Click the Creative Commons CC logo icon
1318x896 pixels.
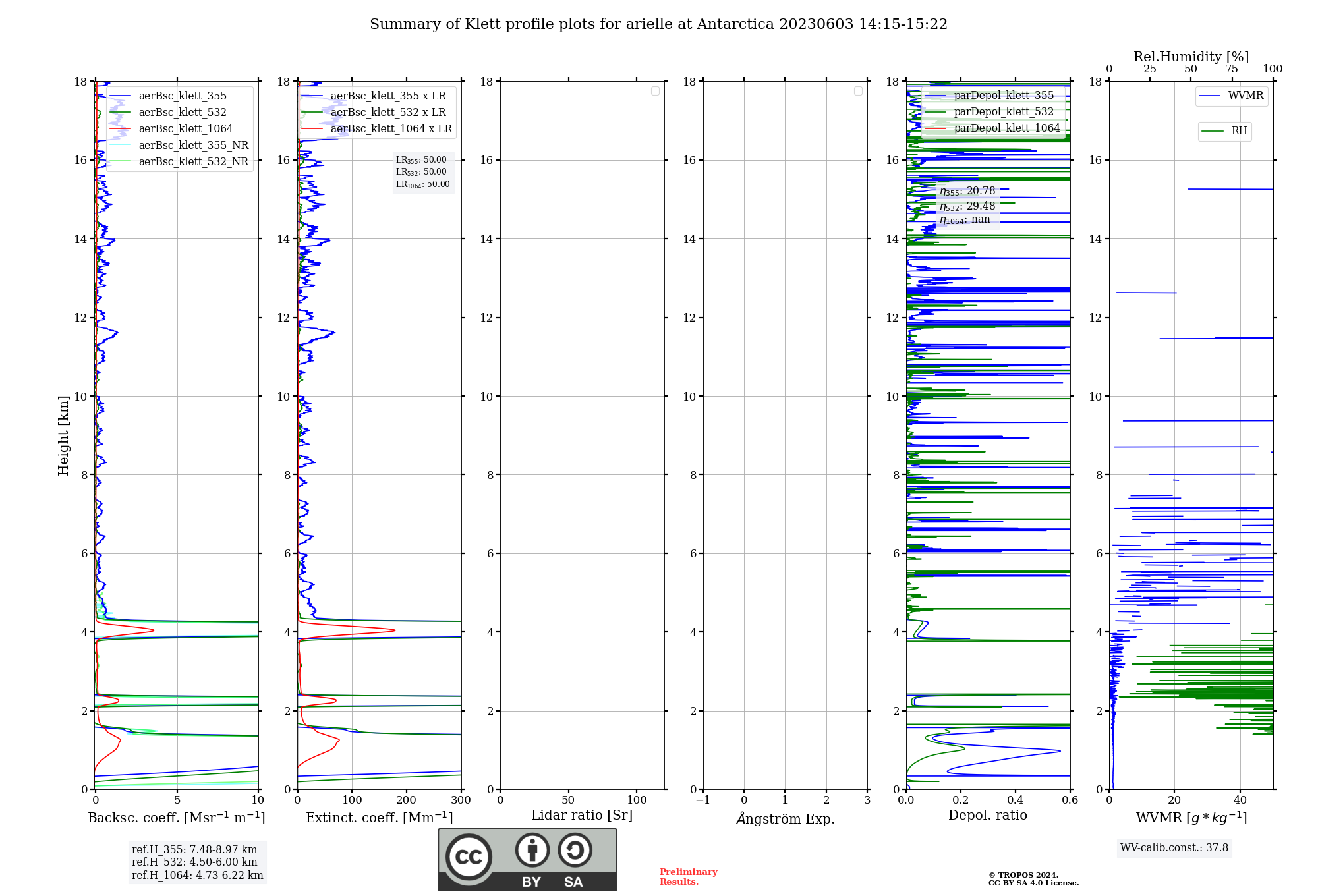[469, 856]
